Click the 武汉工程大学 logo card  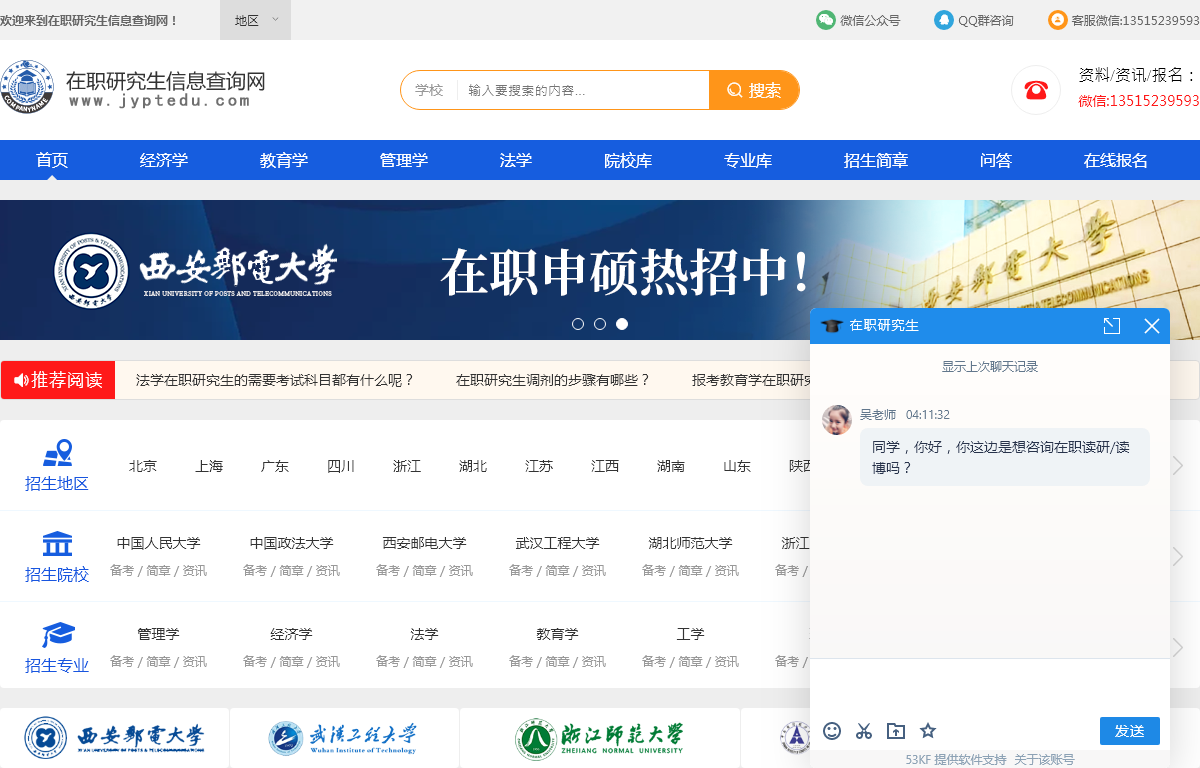click(x=344, y=738)
